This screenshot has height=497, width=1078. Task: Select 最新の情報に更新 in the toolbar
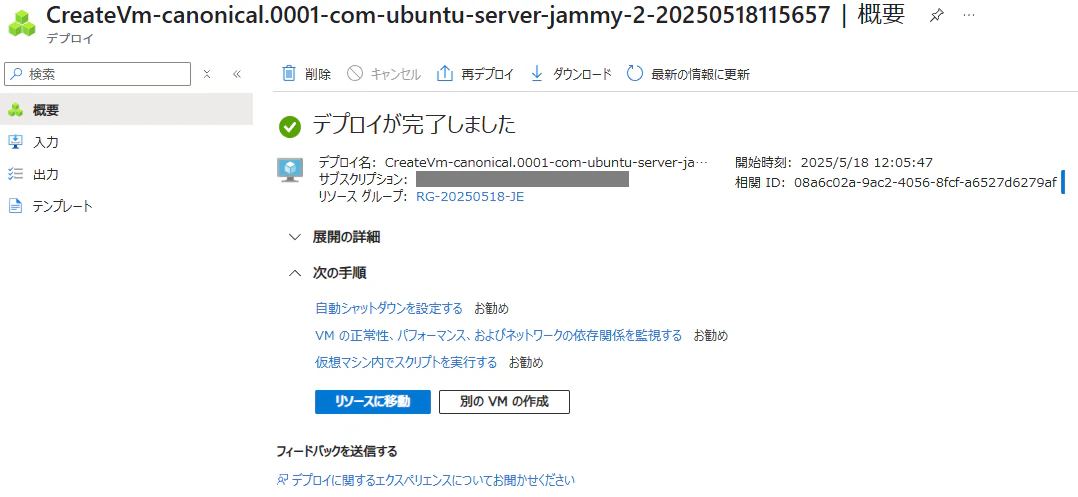click(700, 74)
